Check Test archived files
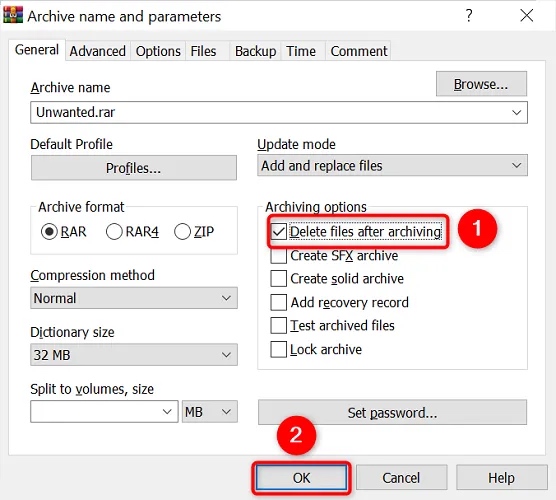Image resolution: width=556 pixels, height=500 pixels. tap(278, 326)
